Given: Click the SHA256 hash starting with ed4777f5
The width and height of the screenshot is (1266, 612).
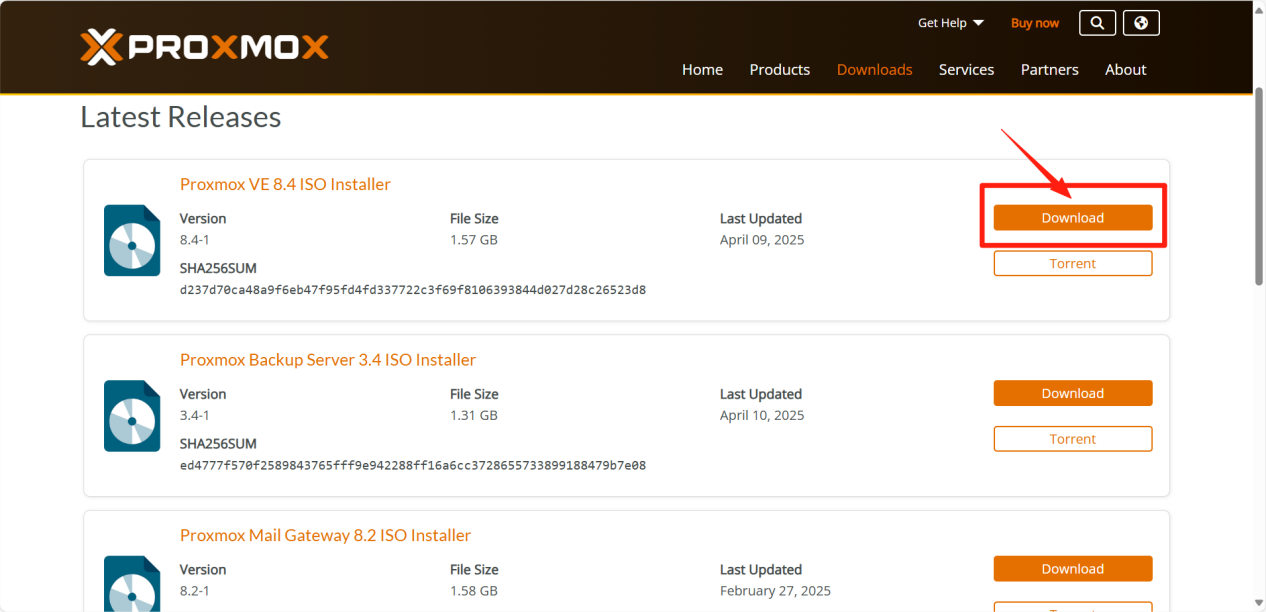Looking at the screenshot, I should [x=413, y=465].
